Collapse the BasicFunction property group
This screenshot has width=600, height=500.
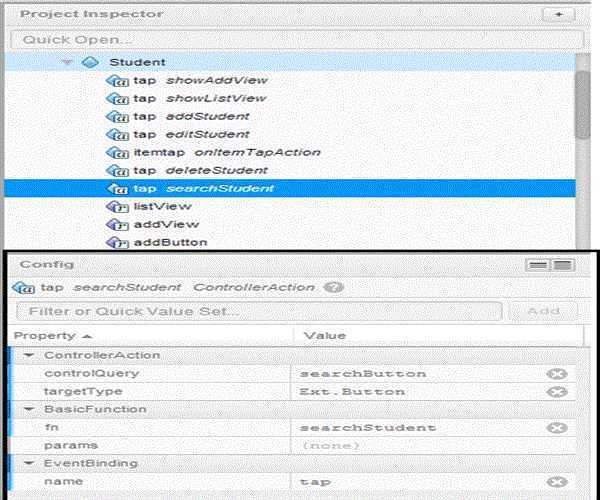28,409
